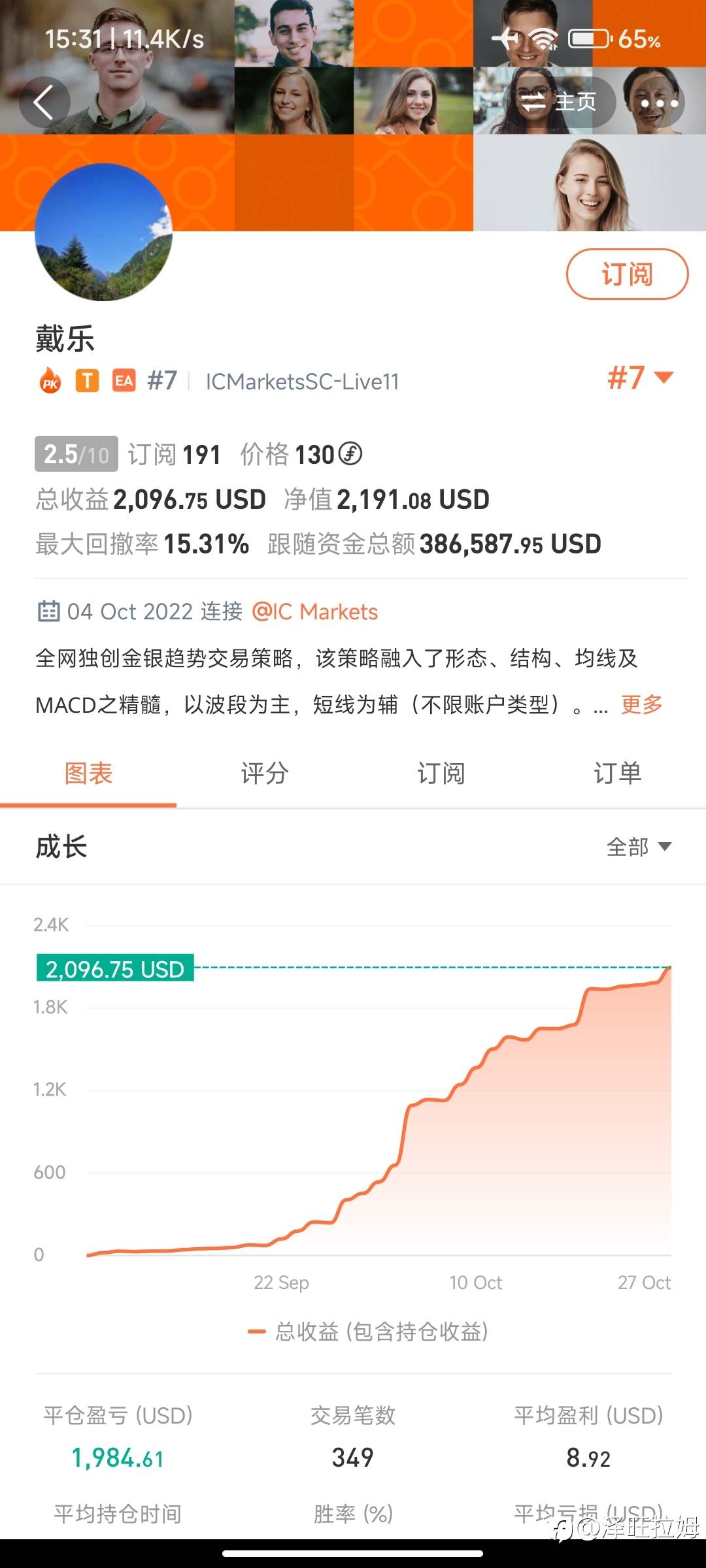The image size is (706, 1568).
Task: Tap the 2,096.75 USD chart value marker
Action: [115, 968]
